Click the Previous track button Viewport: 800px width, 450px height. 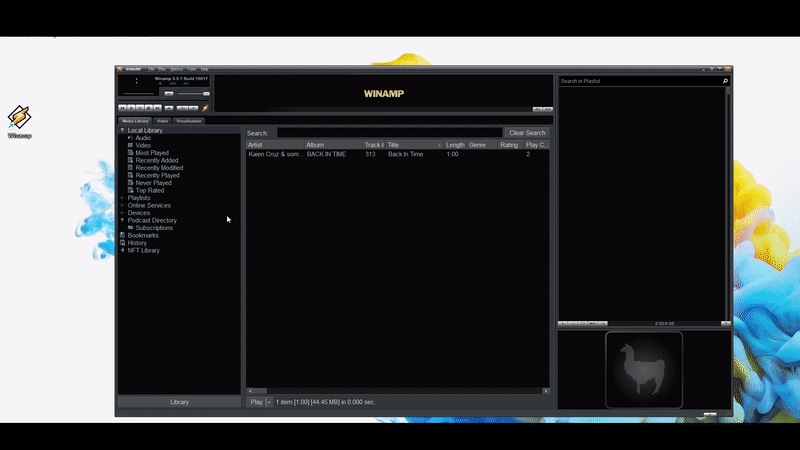click(x=122, y=108)
